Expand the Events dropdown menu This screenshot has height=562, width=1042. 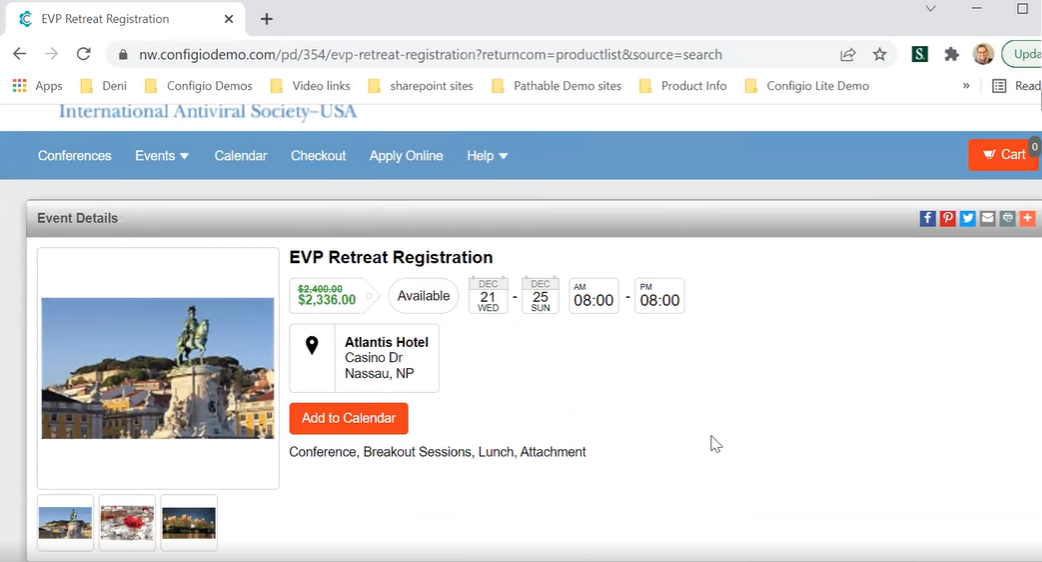click(162, 156)
